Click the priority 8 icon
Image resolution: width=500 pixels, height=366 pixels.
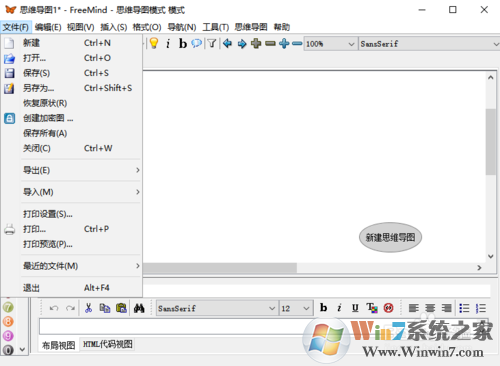[x=8, y=321]
